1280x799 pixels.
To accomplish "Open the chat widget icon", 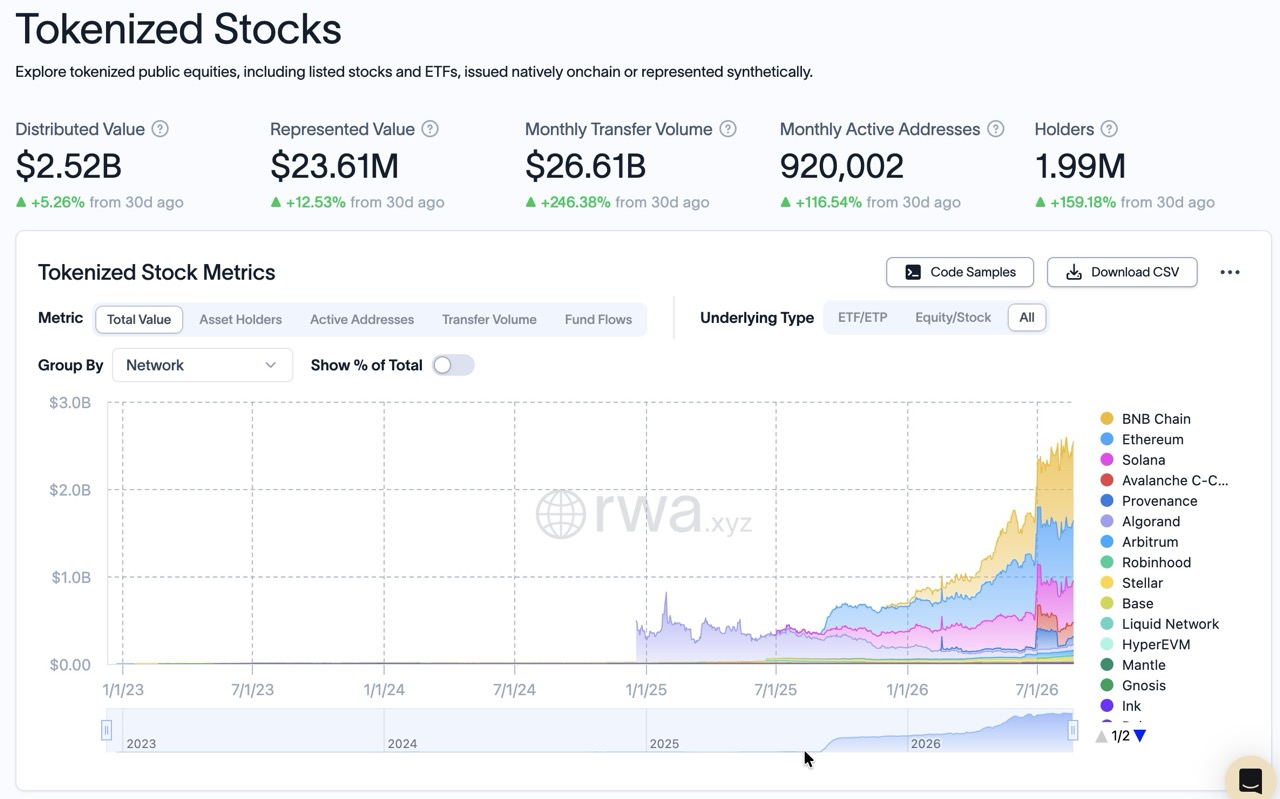I will click(1251, 780).
